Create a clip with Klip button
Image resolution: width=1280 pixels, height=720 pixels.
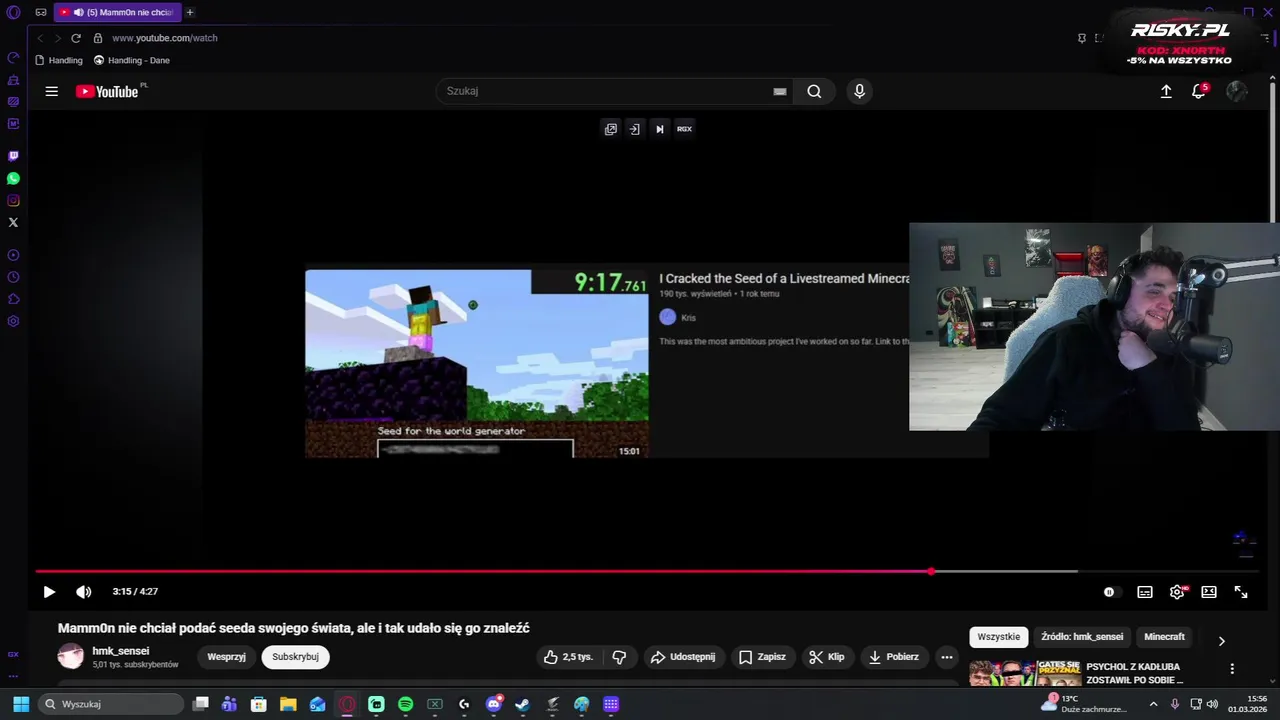pos(827,657)
